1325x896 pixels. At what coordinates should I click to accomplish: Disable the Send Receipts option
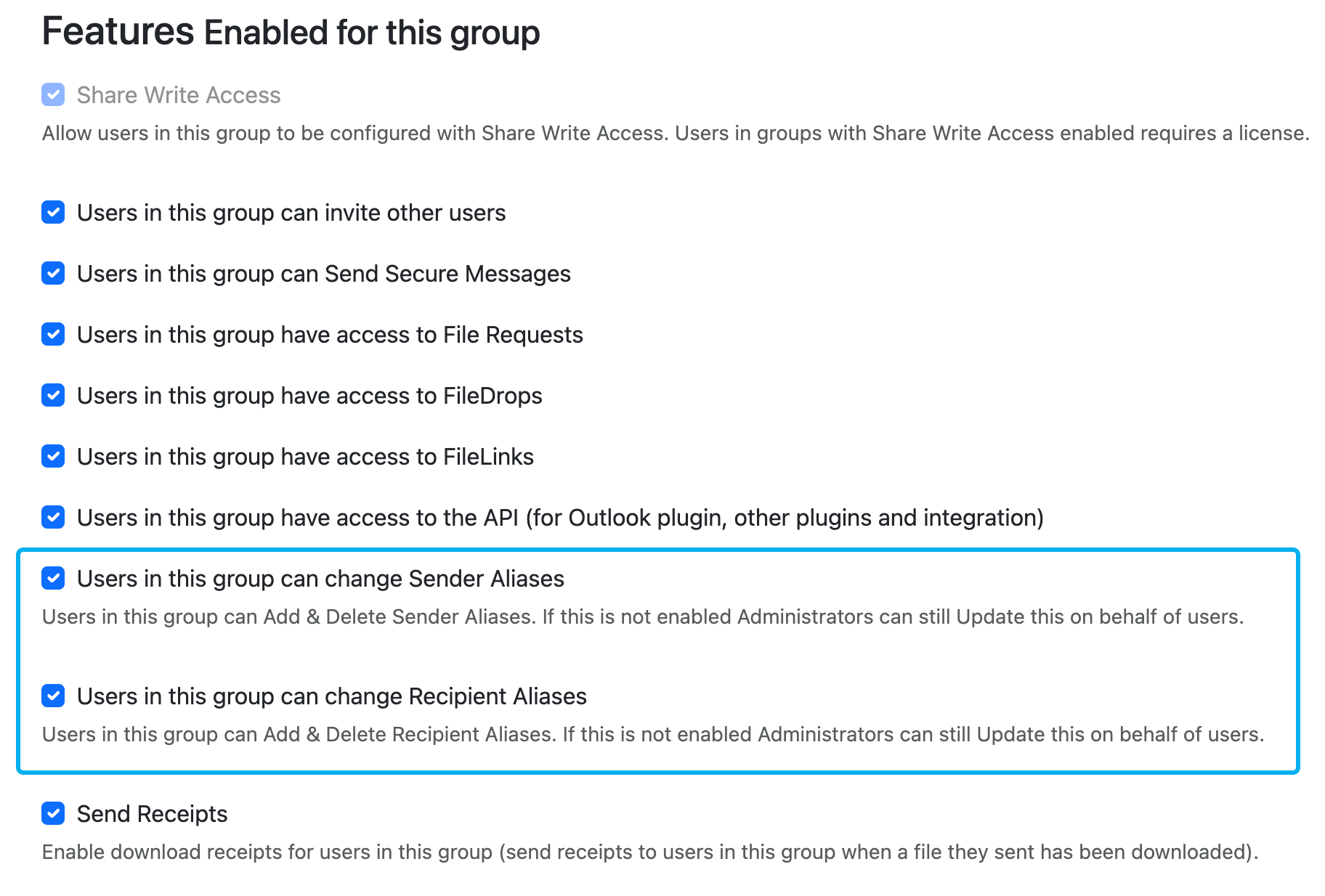(x=53, y=814)
